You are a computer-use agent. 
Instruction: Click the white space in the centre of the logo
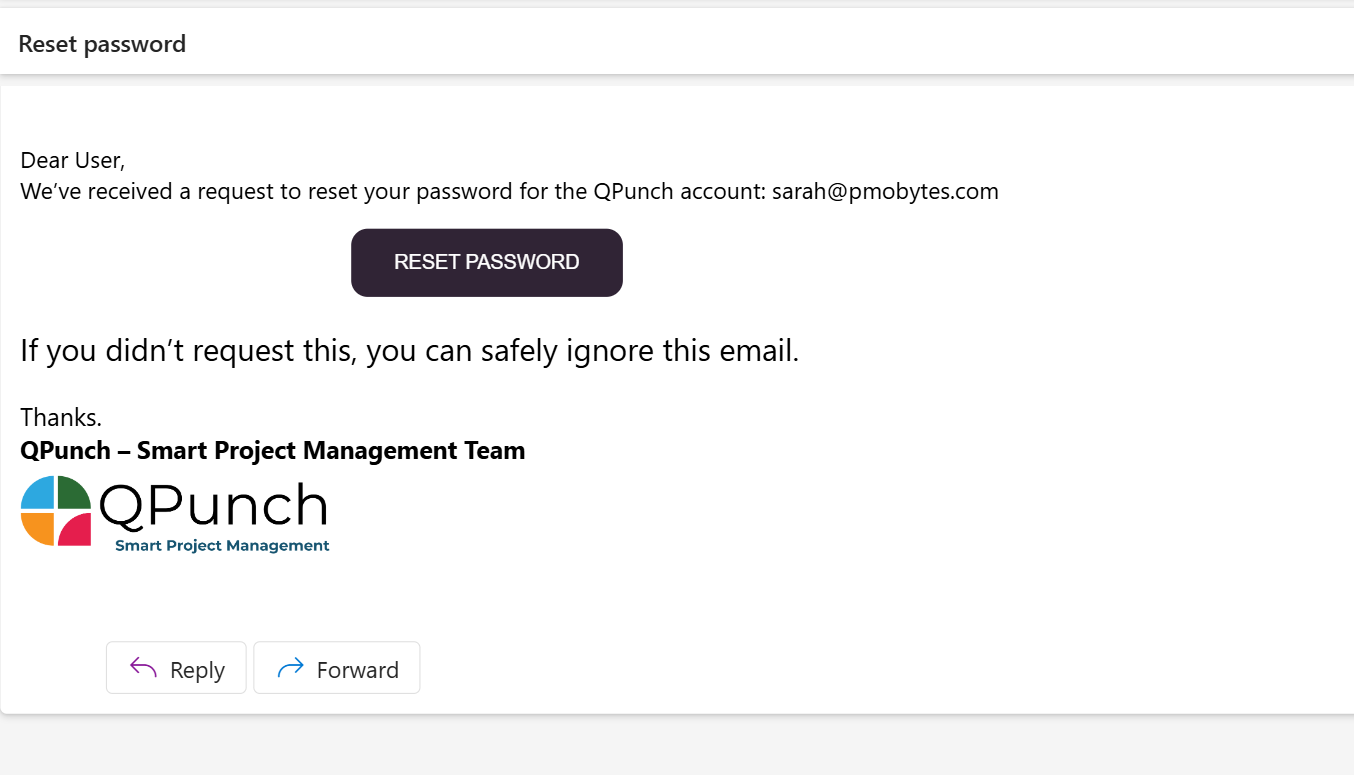56,510
